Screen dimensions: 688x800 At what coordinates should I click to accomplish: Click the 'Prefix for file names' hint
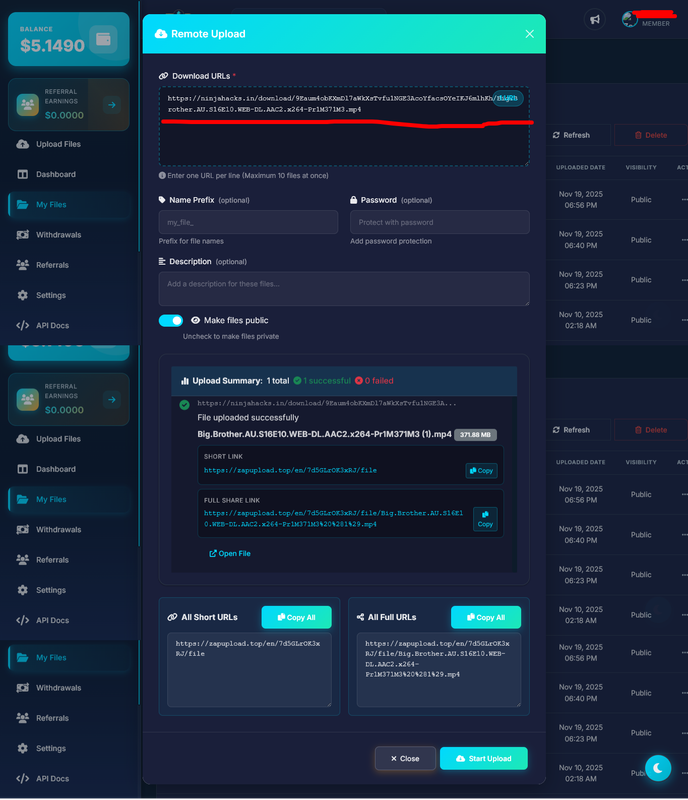coord(191,241)
